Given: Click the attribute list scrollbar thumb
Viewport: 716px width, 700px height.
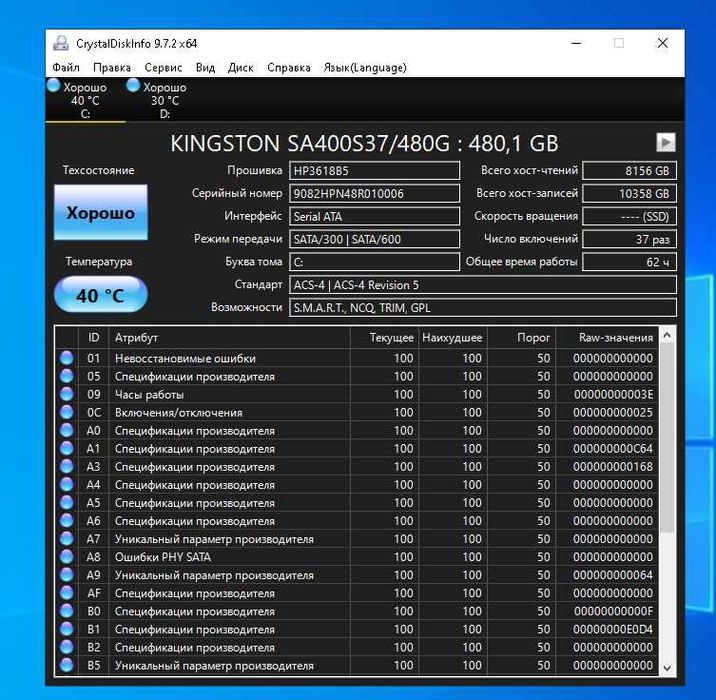Looking at the screenshot, I should (x=667, y=437).
